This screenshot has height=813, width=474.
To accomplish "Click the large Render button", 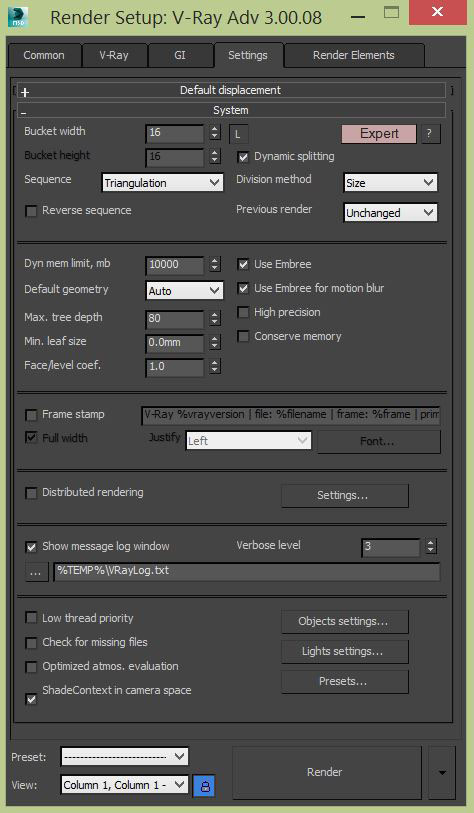I will click(327, 773).
